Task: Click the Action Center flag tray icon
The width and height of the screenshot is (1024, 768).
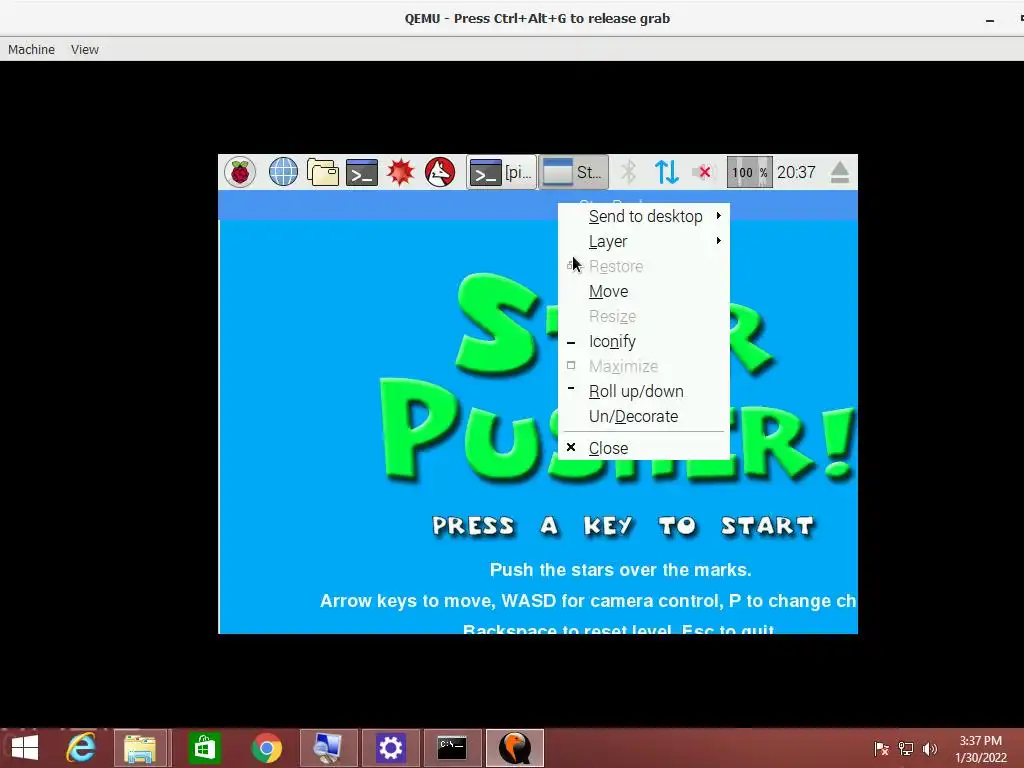Action: [881, 748]
